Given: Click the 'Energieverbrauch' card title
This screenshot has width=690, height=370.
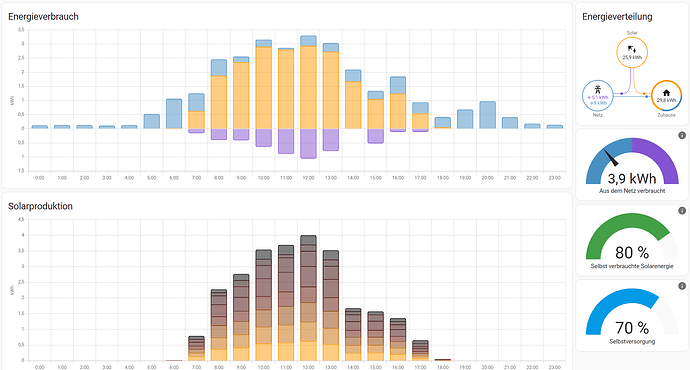Looking at the screenshot, I should [x=43, y=17].
